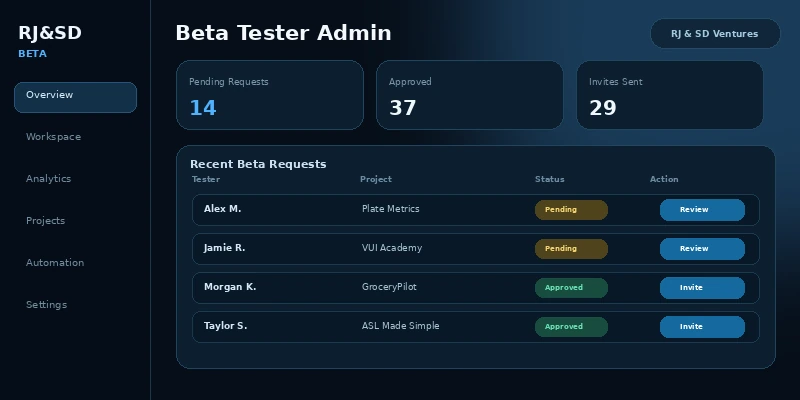Click the Pending status badge for Alex M.
The width and height of the screenshot is (800, 400).
[571, 210]
